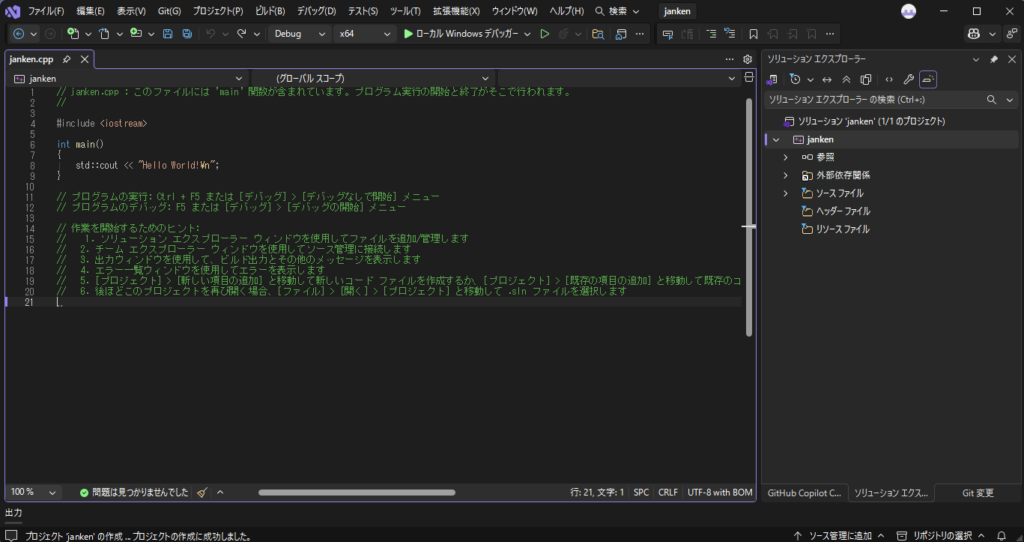Open the janken project scope dropdown
Image resolution: width=1024 pixels, height=542 pixels.
click(x=129, y=78)
